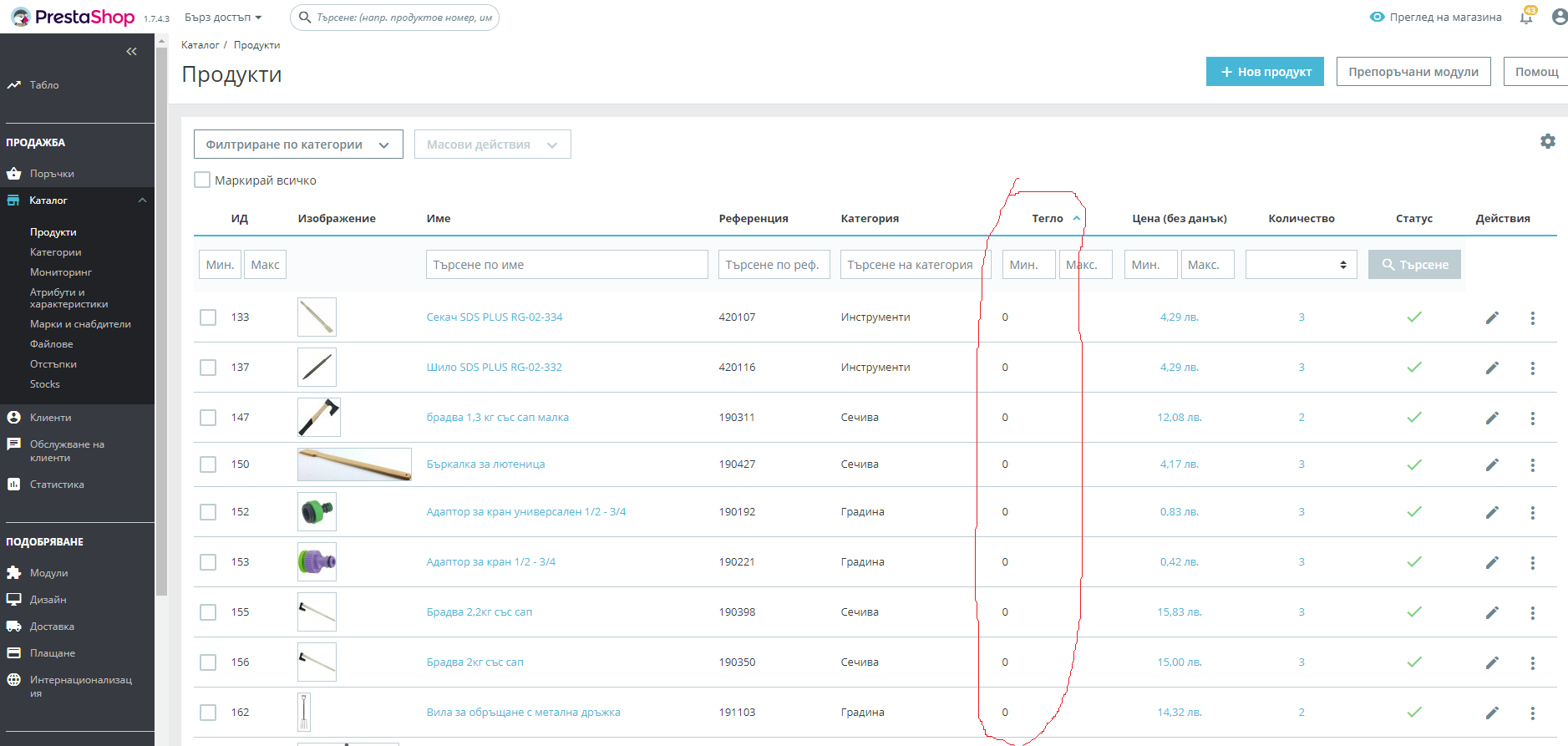Toggle status checkmark for product 147
Image resolution: width=1568 pixels, height=746 pixels.
tap(1414, 417)
